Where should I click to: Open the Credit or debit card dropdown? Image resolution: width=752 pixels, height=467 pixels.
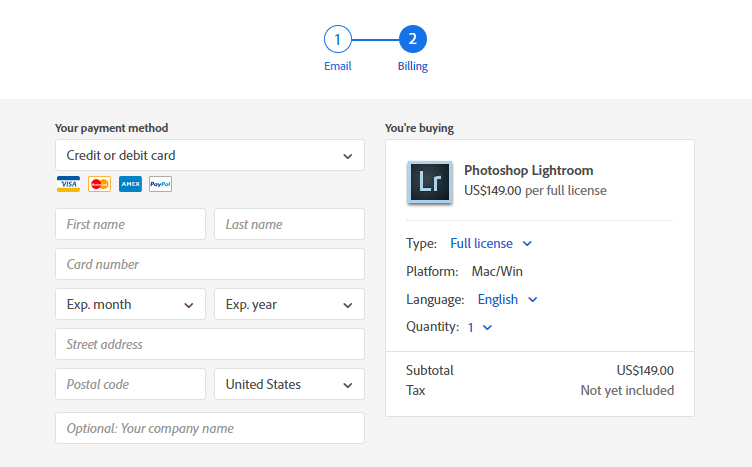[210, 155]
